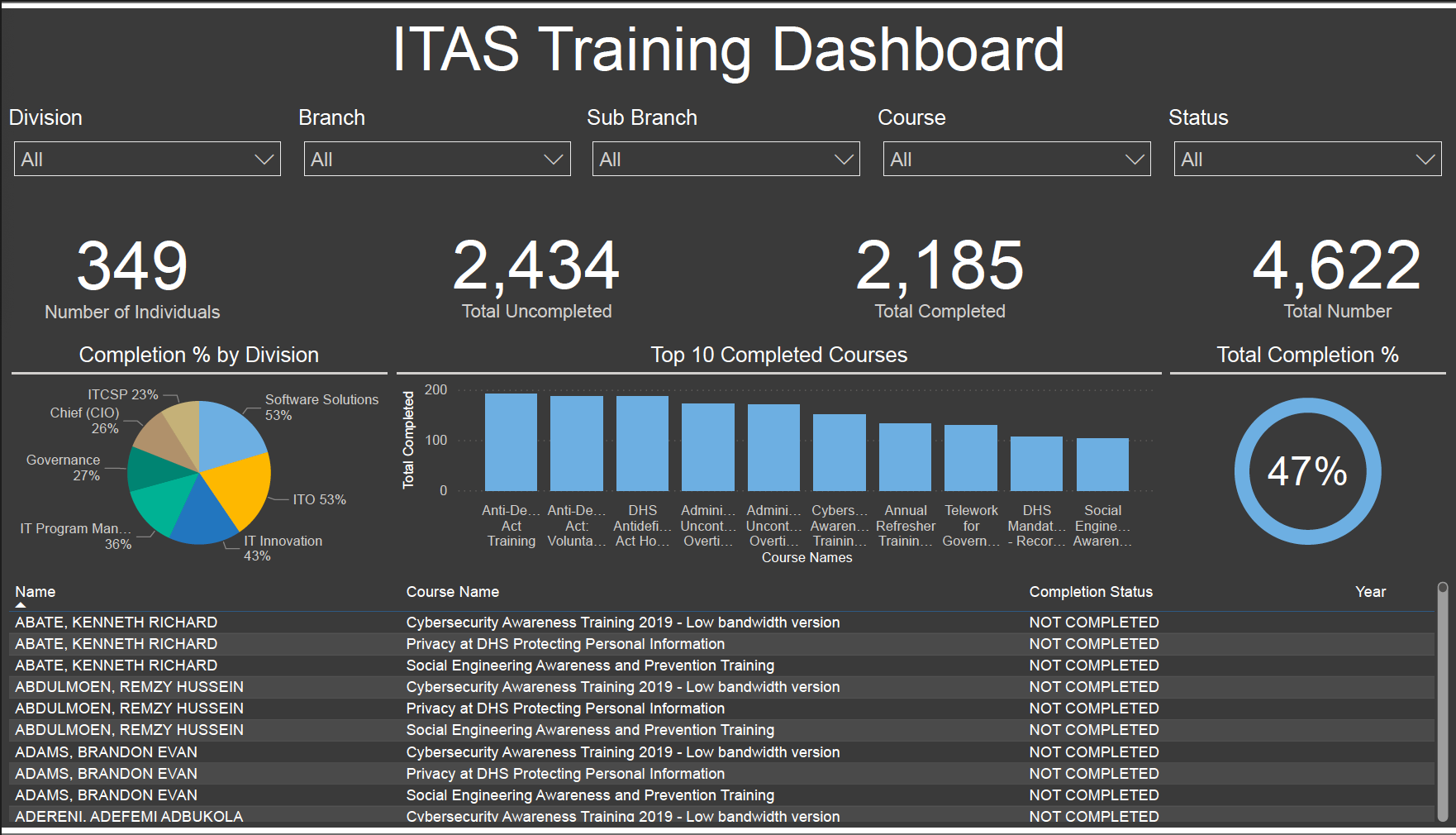Image resolution: width=1456 pixels, height=835 pixels.
Task: Click the 4,622 Total Number card
Action: point(1337,279)
